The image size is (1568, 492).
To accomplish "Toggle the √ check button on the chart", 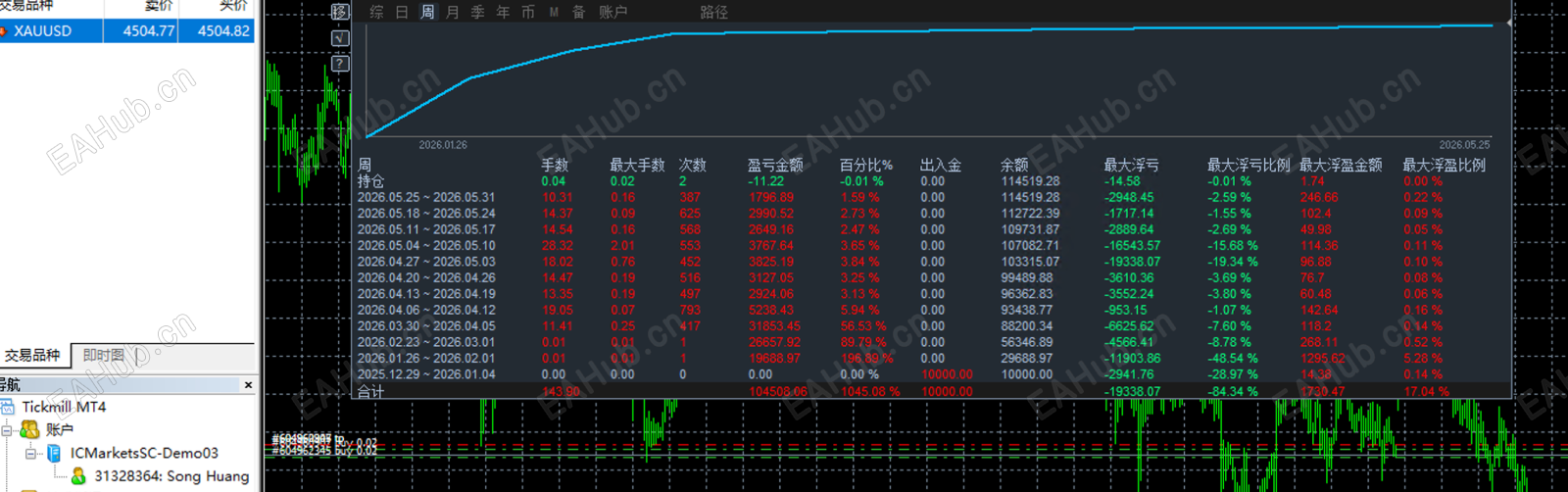I will (340, 38).
